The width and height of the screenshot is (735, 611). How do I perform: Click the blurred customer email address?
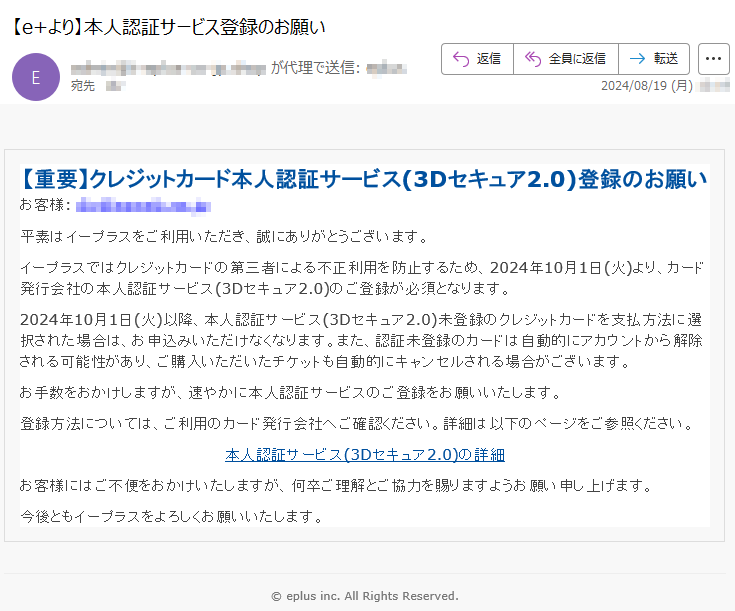pyautogui.click(x=143, y=206)
